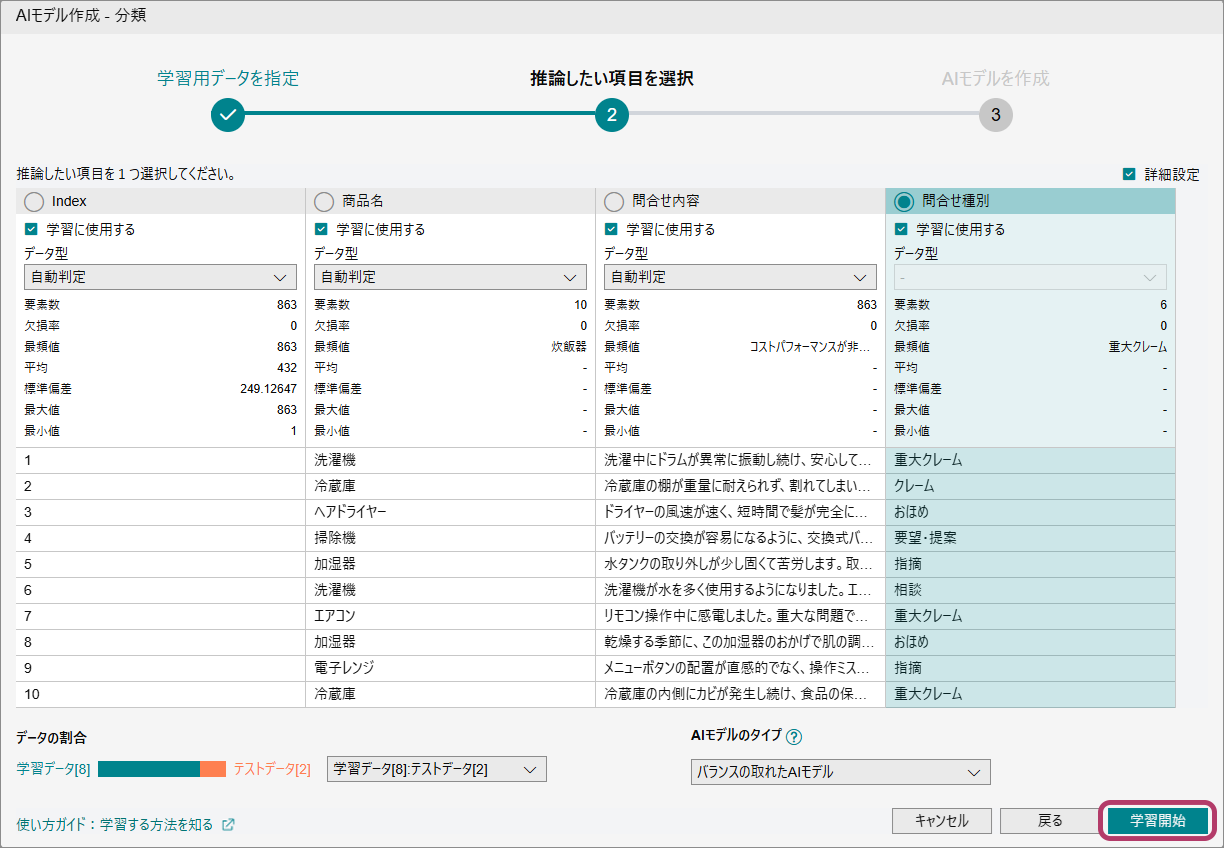
Task: Click inquiry text starting 洗濯中にドラムが異常に
Action: [740, 460]
